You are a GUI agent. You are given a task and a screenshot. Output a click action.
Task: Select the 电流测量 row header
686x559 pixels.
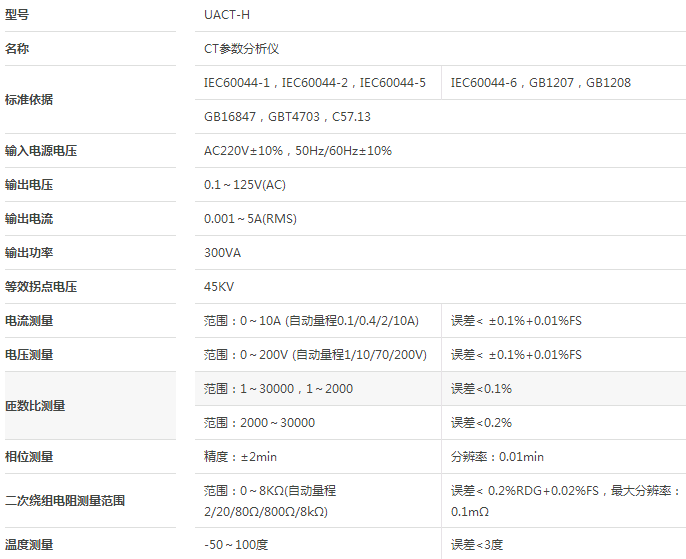[x=30, y=321]
